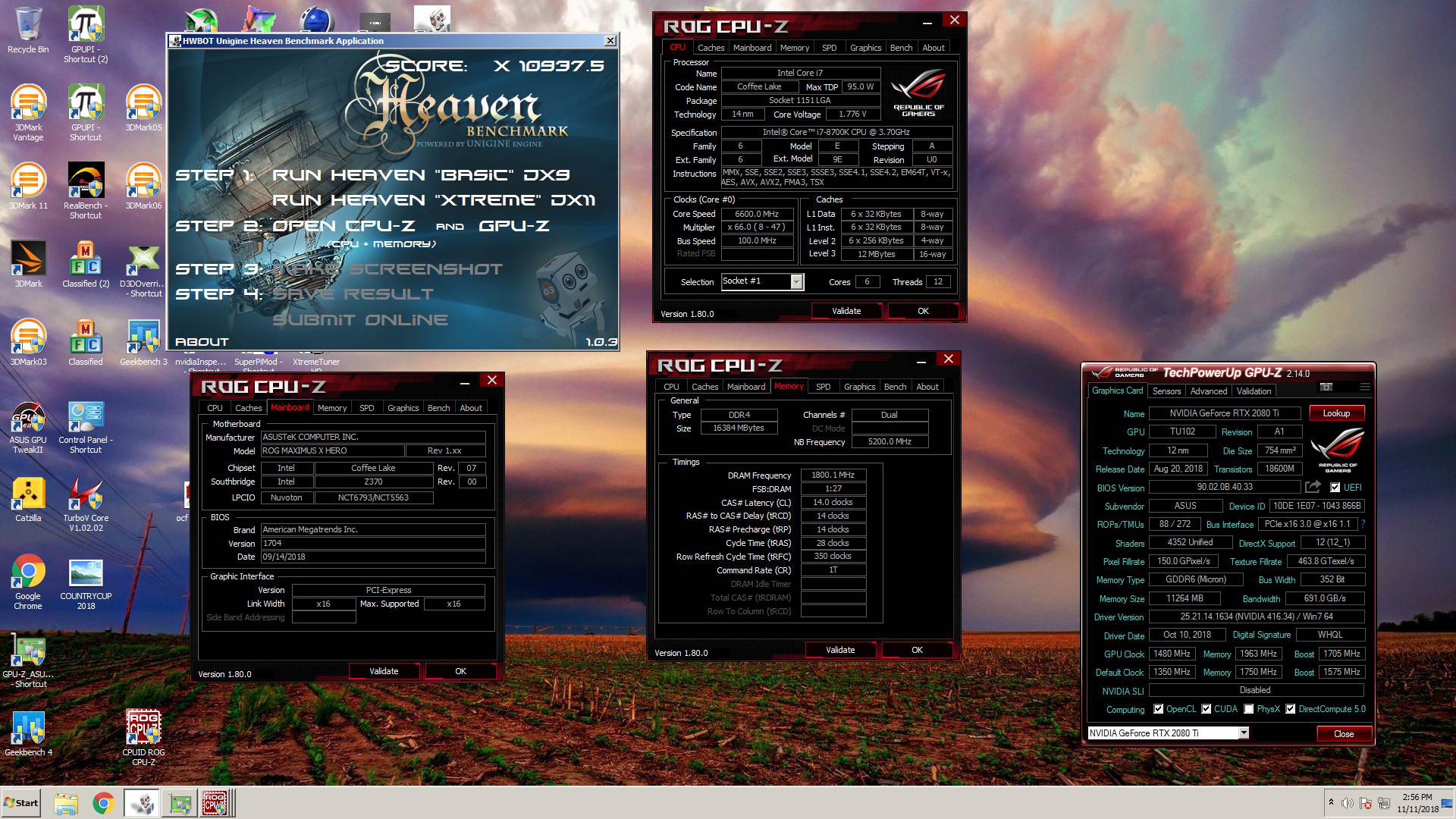Image resolution: width=1456 pixels, height=819 pixels.
Task: Open 3DMark03 desktop icon
Action: [28, 342]
